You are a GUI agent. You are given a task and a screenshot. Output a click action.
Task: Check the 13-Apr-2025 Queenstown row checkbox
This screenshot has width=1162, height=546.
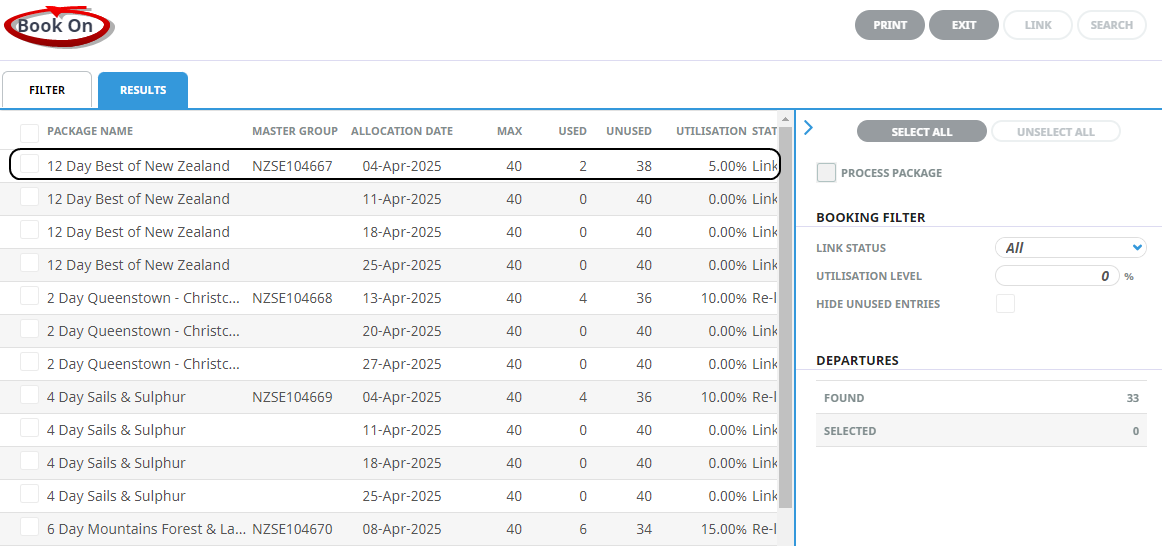point(30,297)
